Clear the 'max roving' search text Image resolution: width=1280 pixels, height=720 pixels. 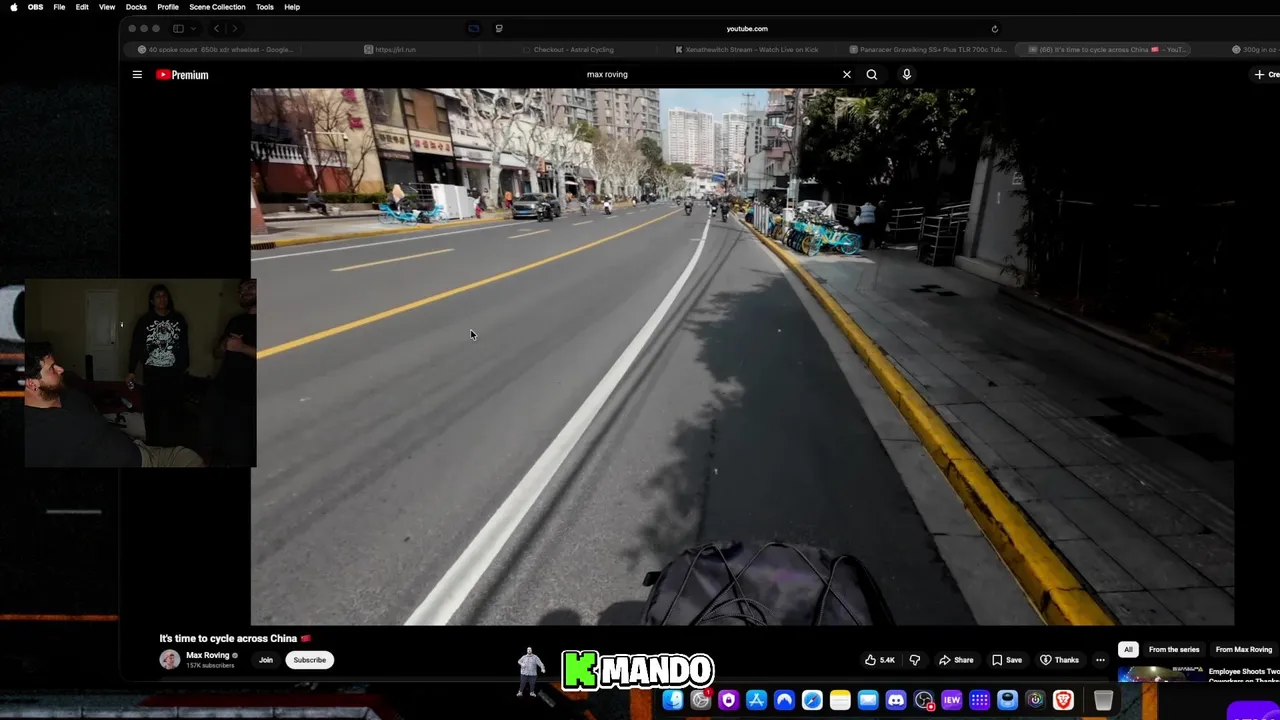click(x=847, y=74)
